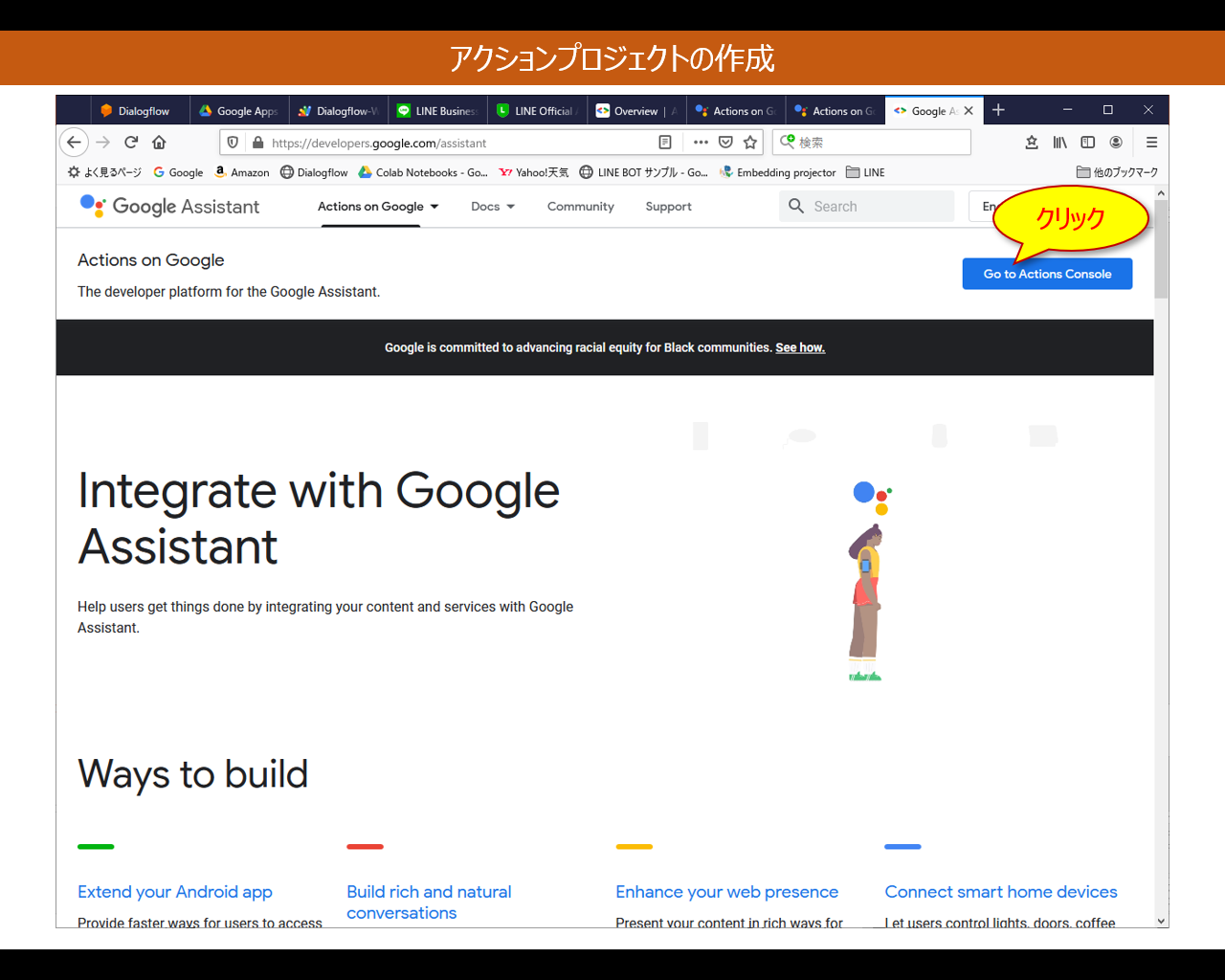Image resolution: width=1225 pixels, height=980 pixels.
Task: Click the site Search field
Action: click(x=867, y=206)
